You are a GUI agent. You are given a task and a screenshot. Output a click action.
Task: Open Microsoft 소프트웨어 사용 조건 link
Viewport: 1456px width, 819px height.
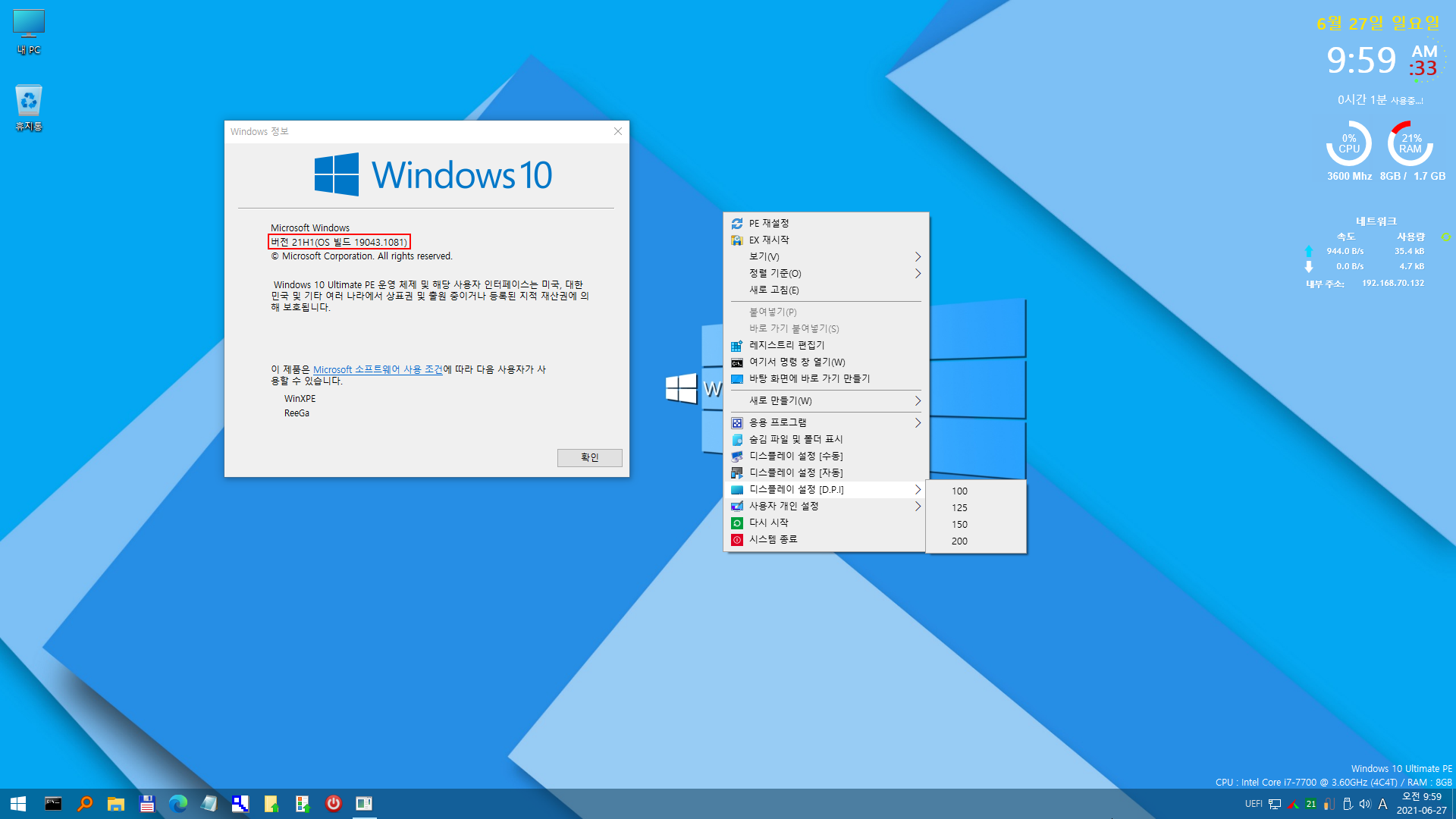[x=378, y=369]
